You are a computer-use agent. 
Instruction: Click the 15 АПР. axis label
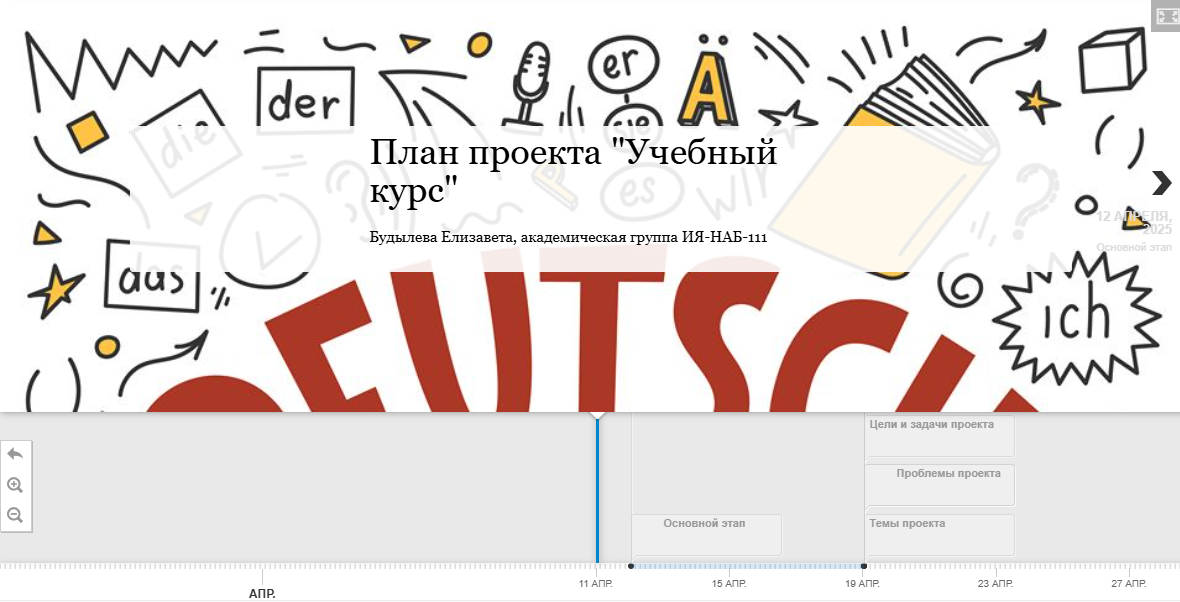coord(728,583)
